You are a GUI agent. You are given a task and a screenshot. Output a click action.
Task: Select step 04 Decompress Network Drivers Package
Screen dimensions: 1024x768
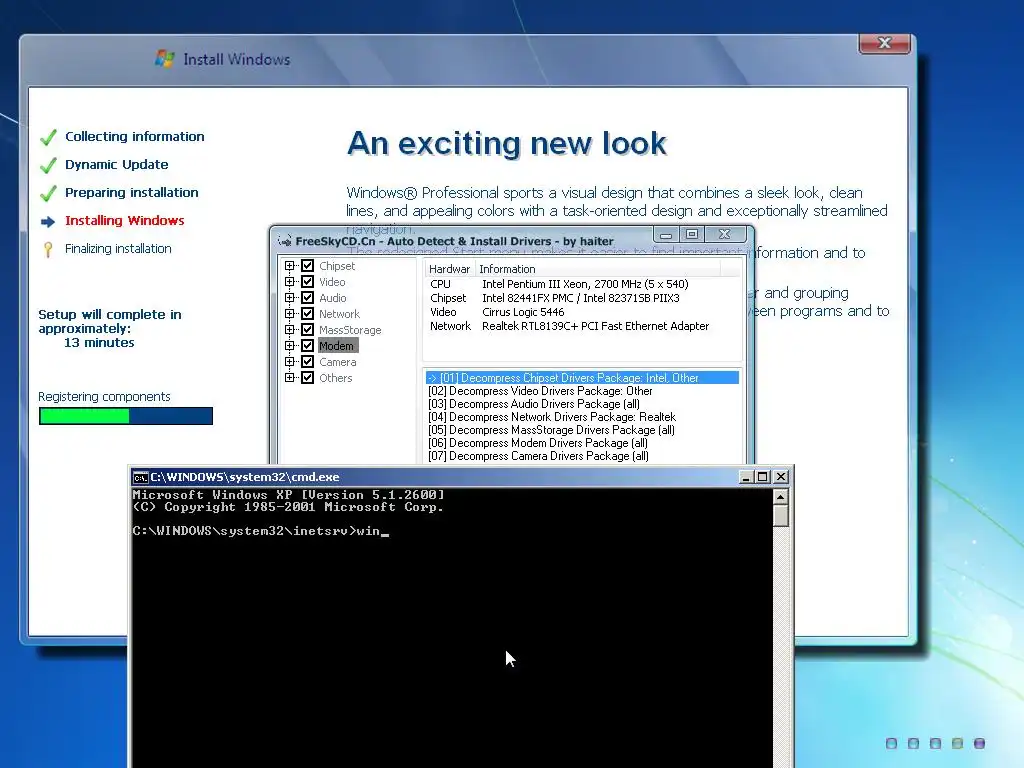(x=582, y=417)
